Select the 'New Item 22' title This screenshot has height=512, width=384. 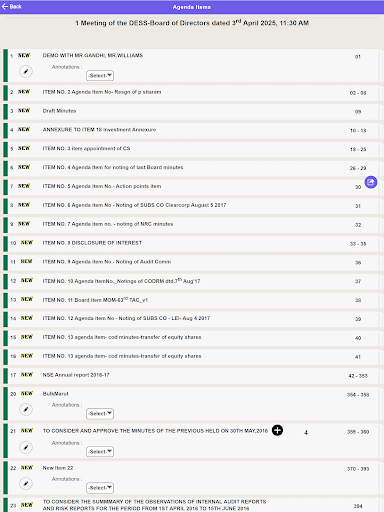[x=58, y=468]
